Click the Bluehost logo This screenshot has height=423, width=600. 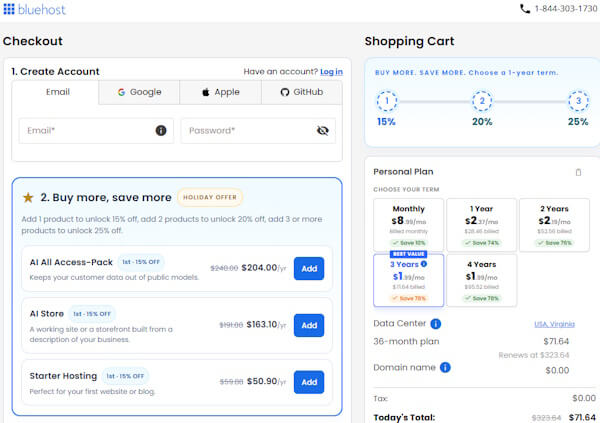coord(34,9)
